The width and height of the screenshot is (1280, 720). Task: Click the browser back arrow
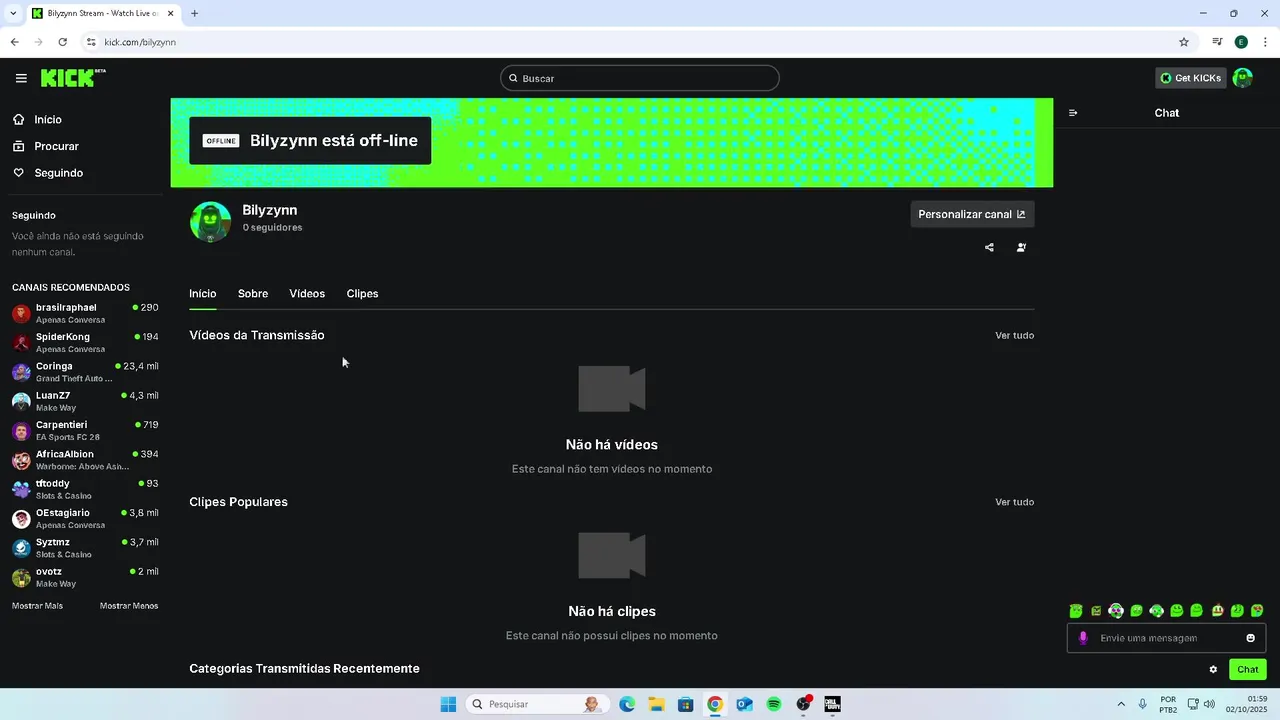14,42
